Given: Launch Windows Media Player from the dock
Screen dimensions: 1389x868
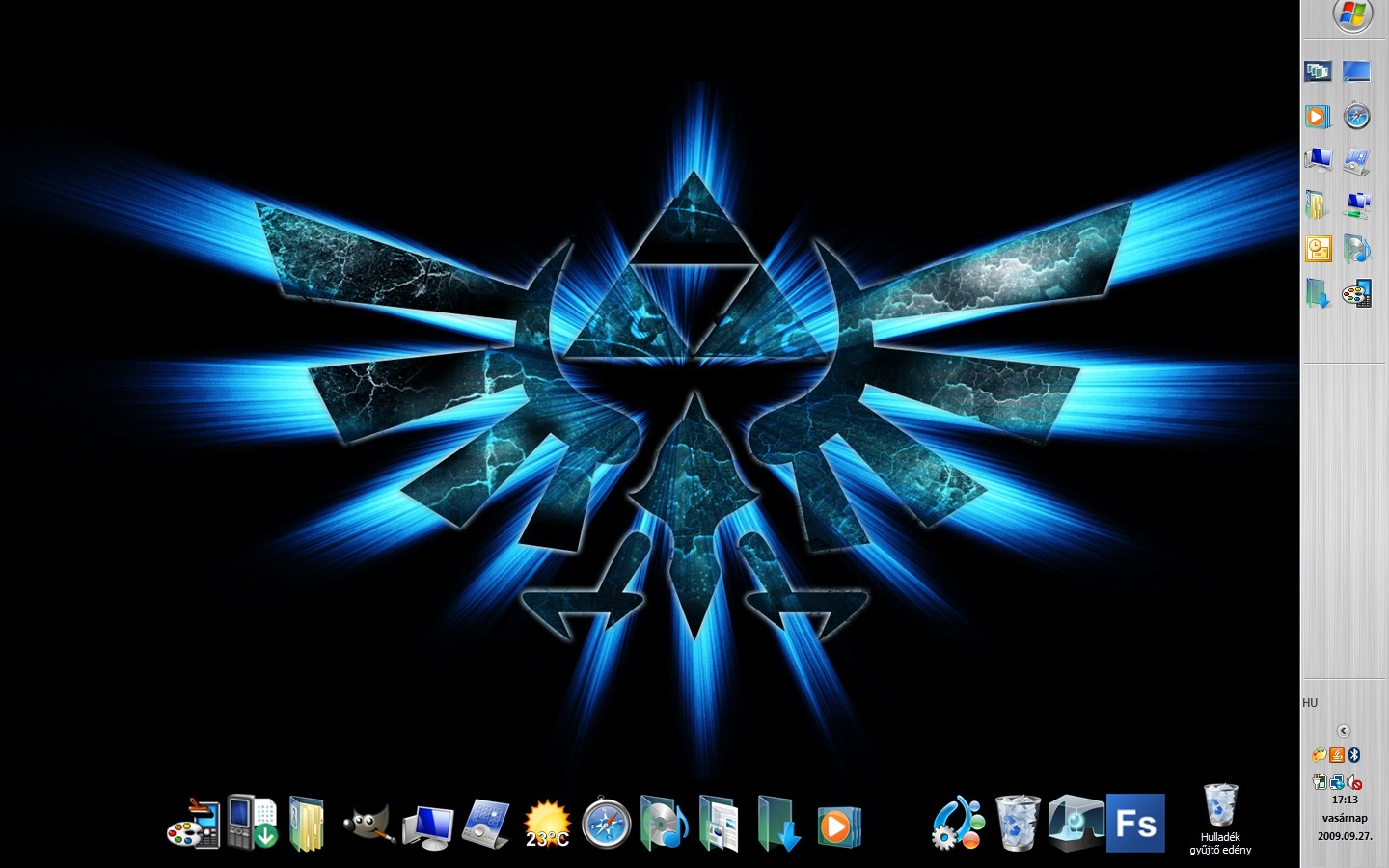Looking at the screenshot, I should pos(838,826).
